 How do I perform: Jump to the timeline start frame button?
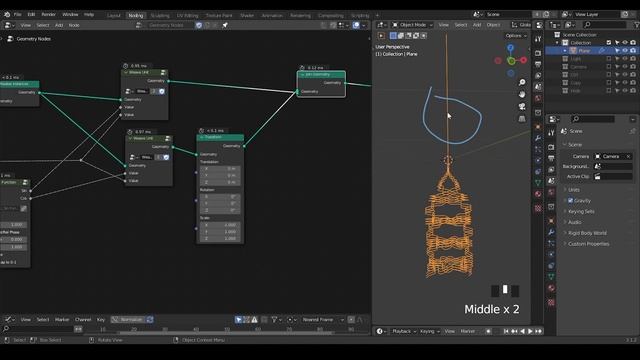[x=506, y=331]
